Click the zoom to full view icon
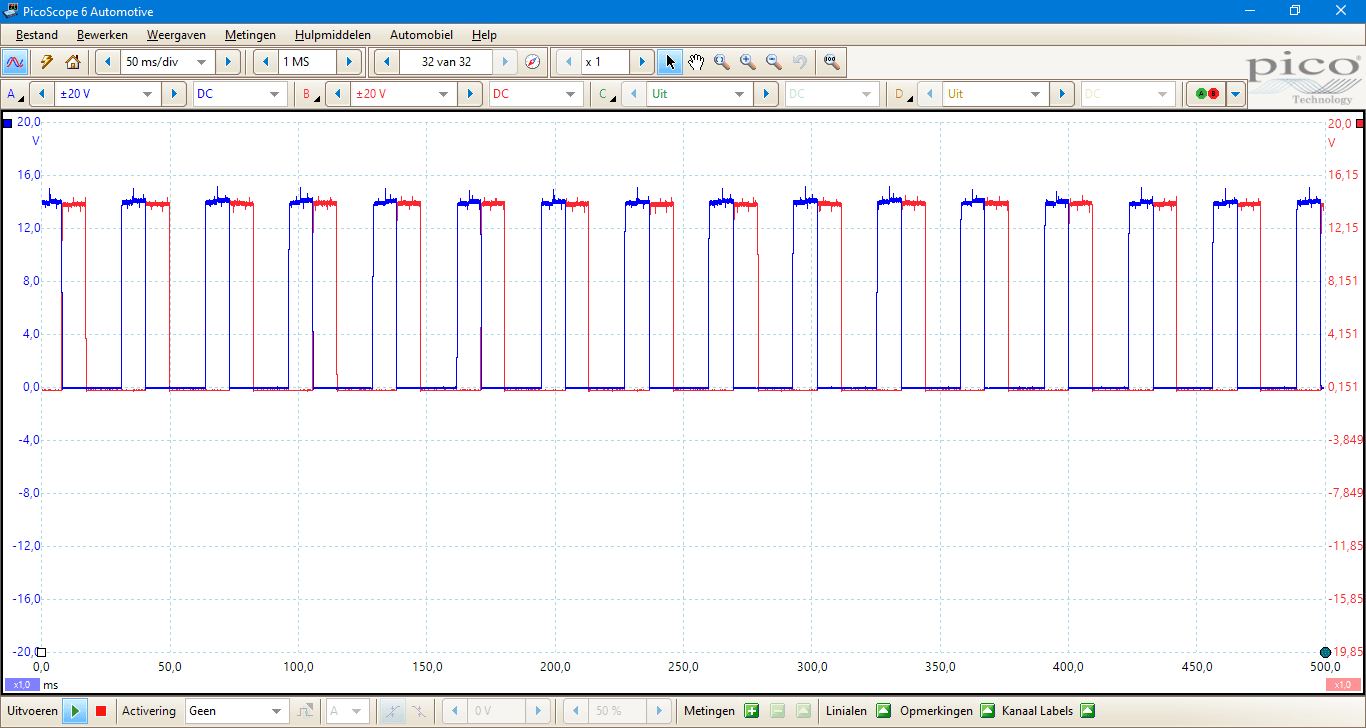Screen dimensions: 1366x728 coord(830,62)
